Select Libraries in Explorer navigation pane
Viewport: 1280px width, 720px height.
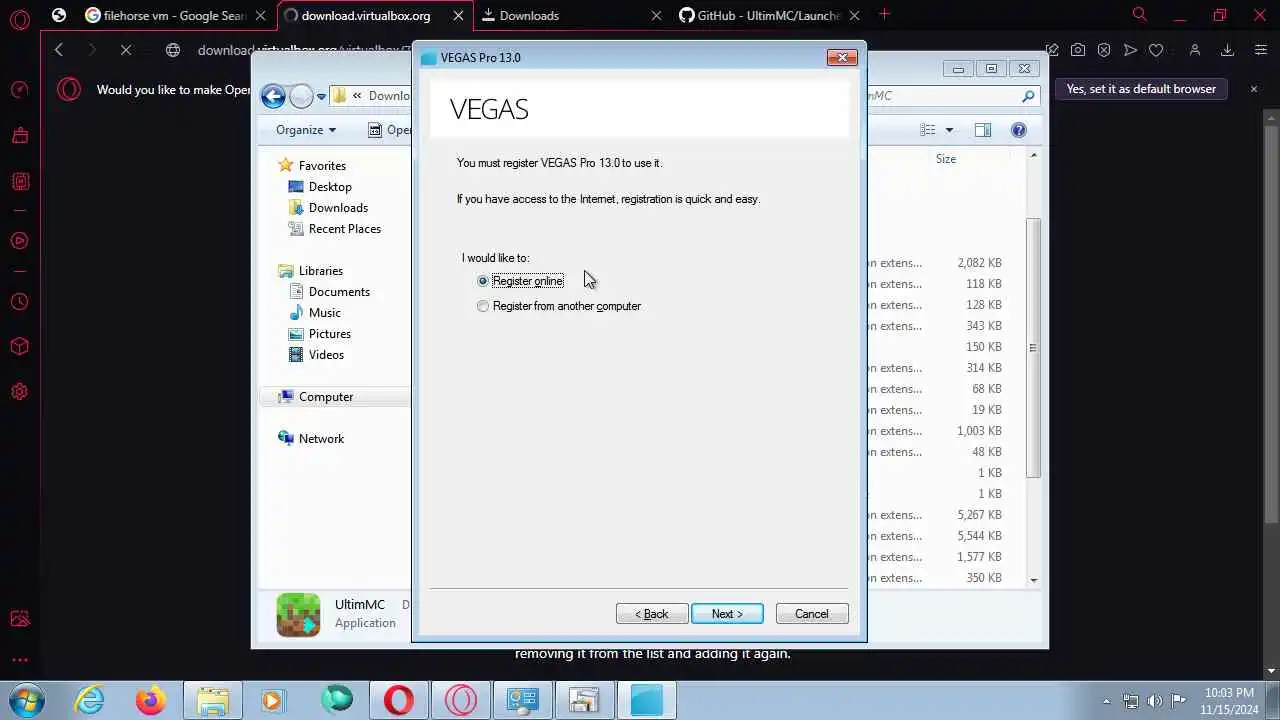pos(320,271)
